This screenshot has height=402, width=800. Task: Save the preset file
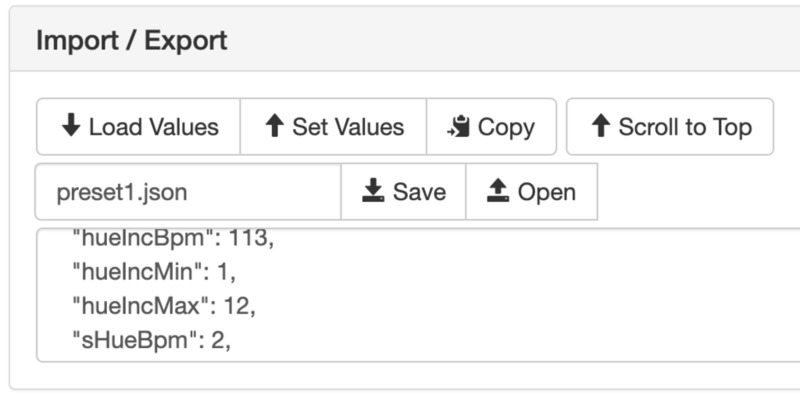point(403,191)
